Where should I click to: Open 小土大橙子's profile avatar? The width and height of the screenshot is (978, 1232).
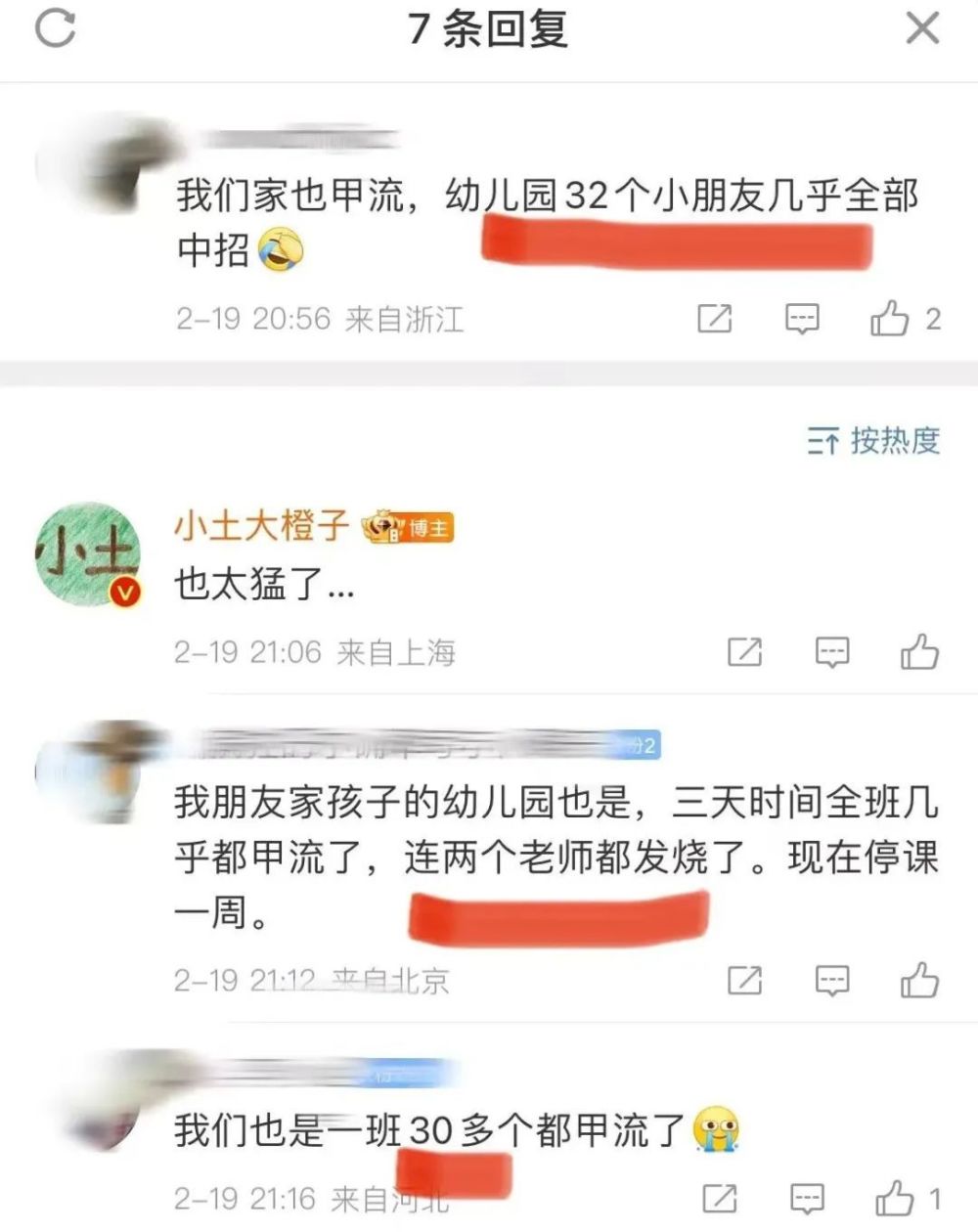tap(88, 554)
